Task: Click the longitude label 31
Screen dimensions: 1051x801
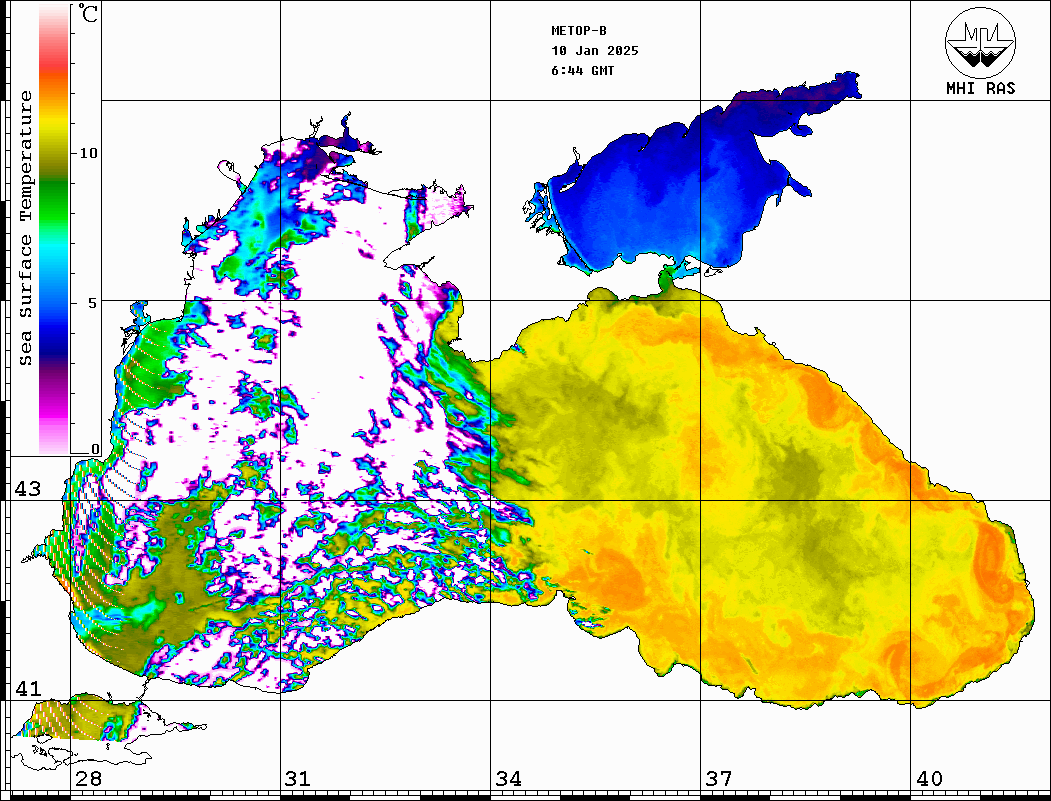Action: 298,779
